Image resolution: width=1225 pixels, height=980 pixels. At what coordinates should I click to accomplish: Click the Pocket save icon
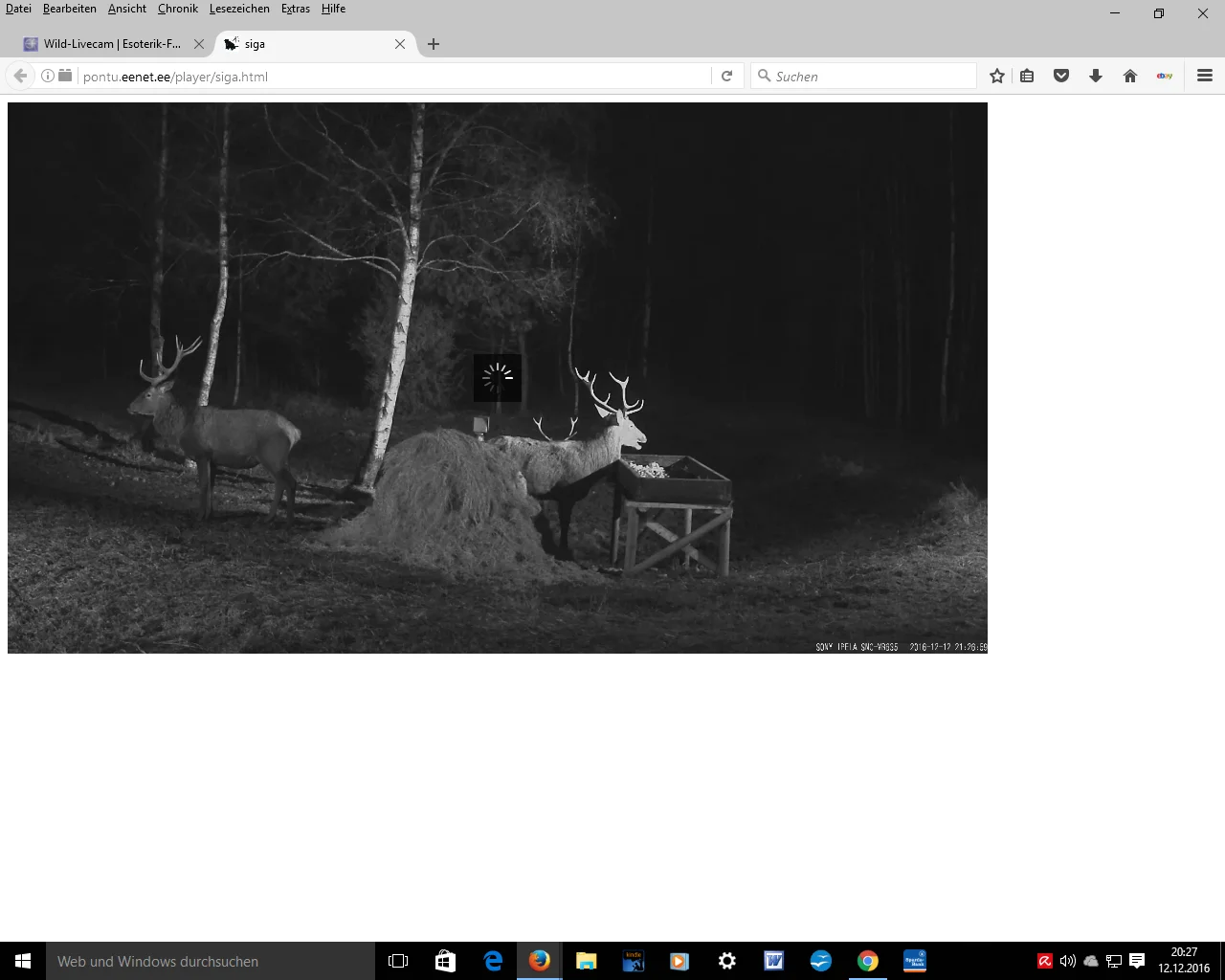coord(1061,77)
